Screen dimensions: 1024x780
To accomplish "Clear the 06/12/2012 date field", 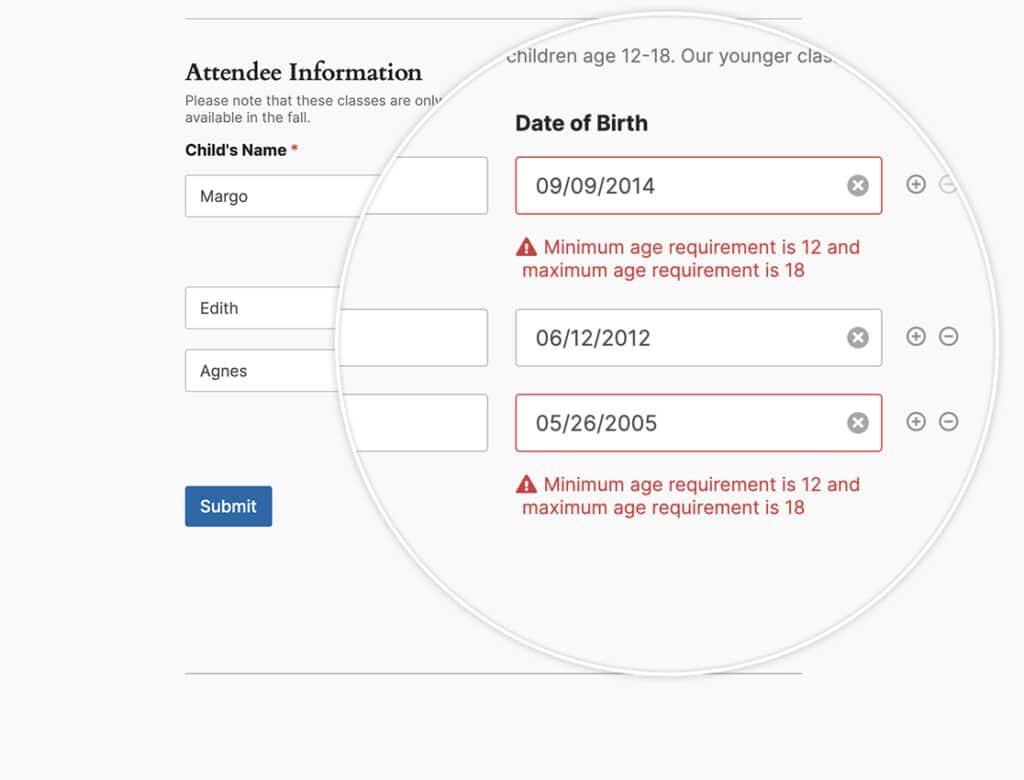I will pos(857,337).
